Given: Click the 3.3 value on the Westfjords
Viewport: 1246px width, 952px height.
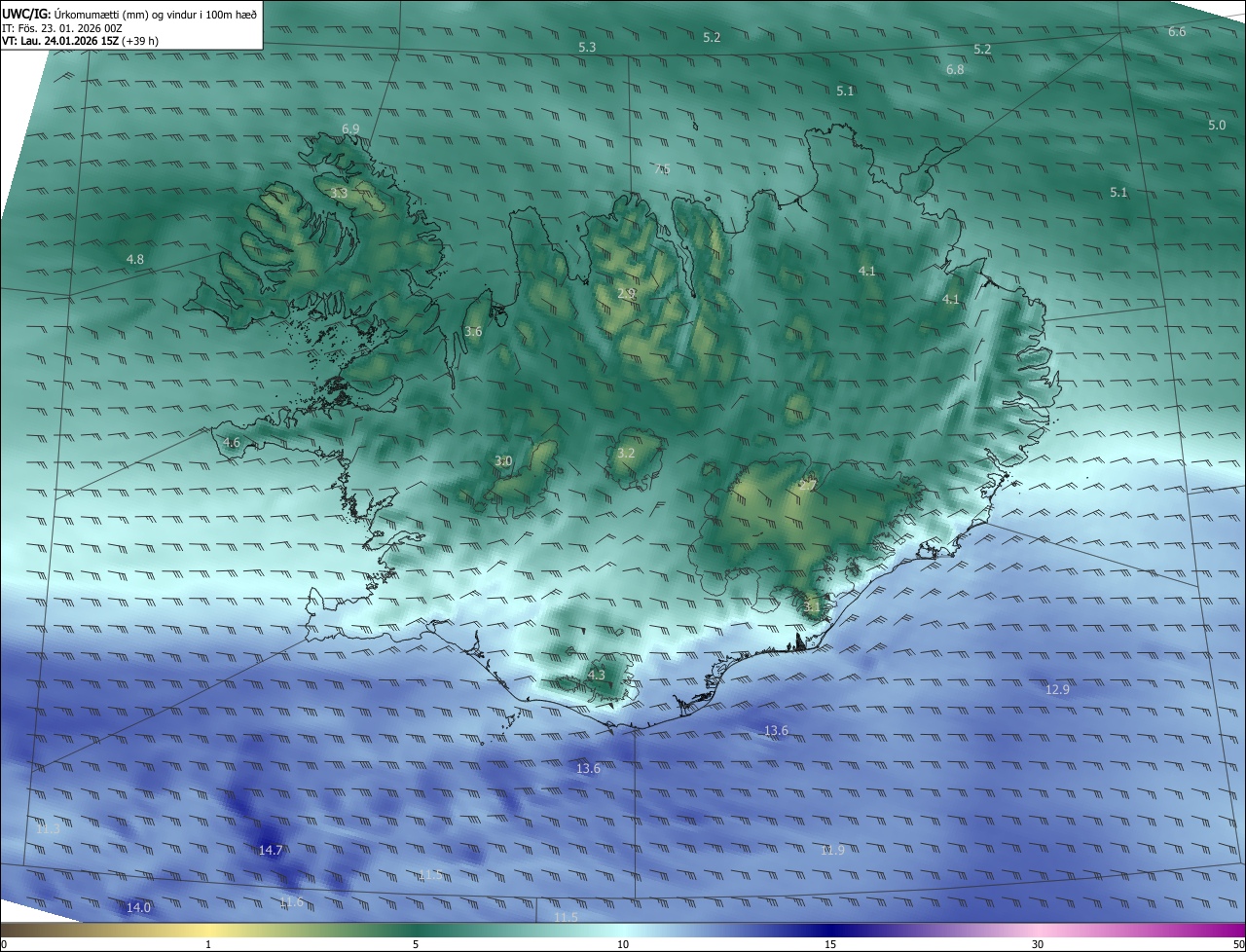Looking at the screenshot, I should pos(339,194).
